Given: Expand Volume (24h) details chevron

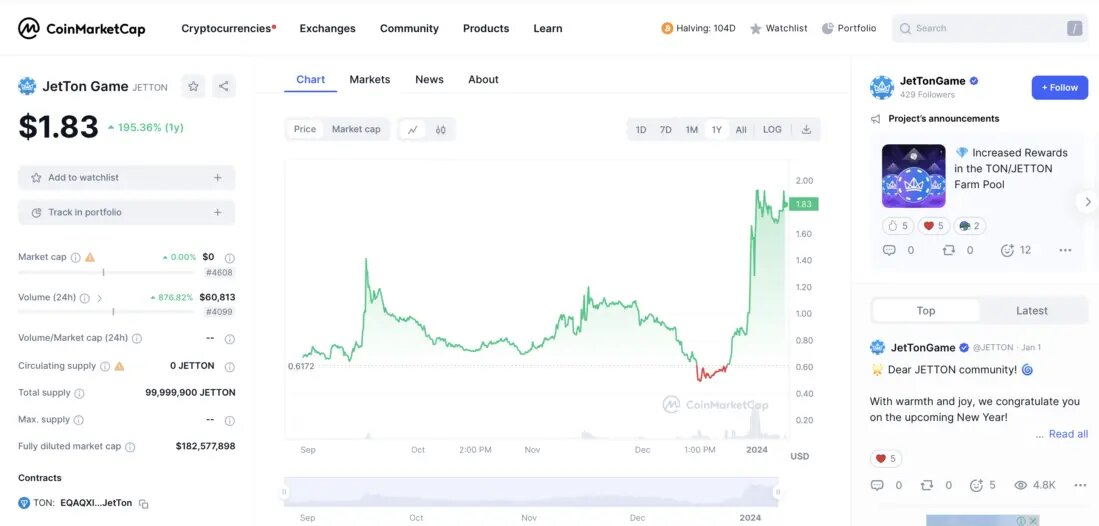Looking at the screenshot, I should 100,298.
